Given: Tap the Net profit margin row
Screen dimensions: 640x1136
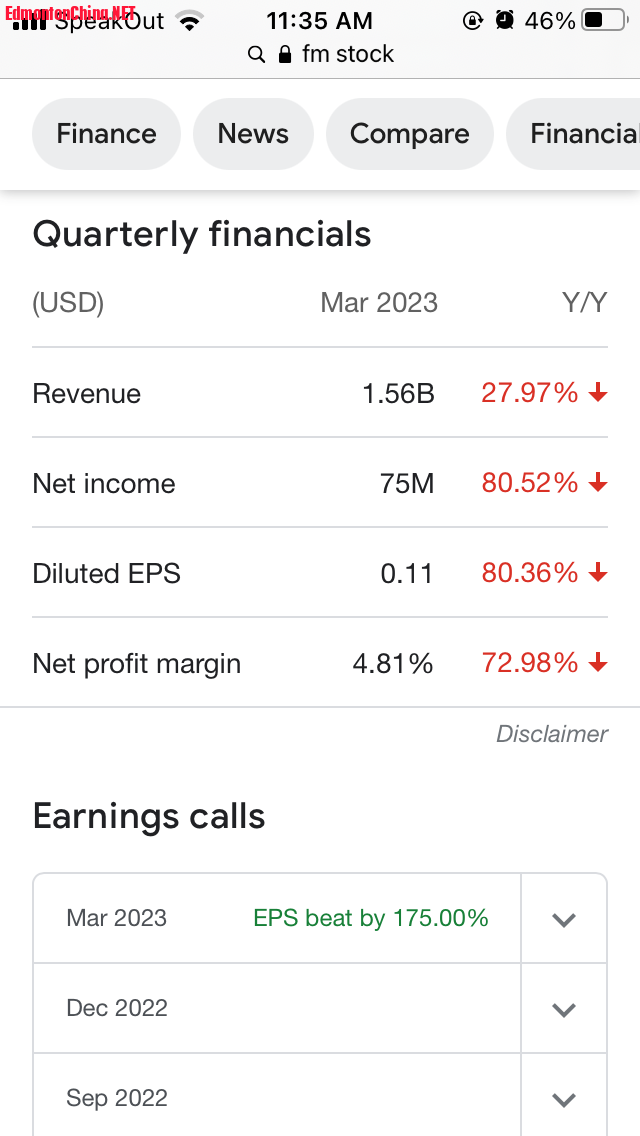Looking at the screenshot, I should click(320, 663).
